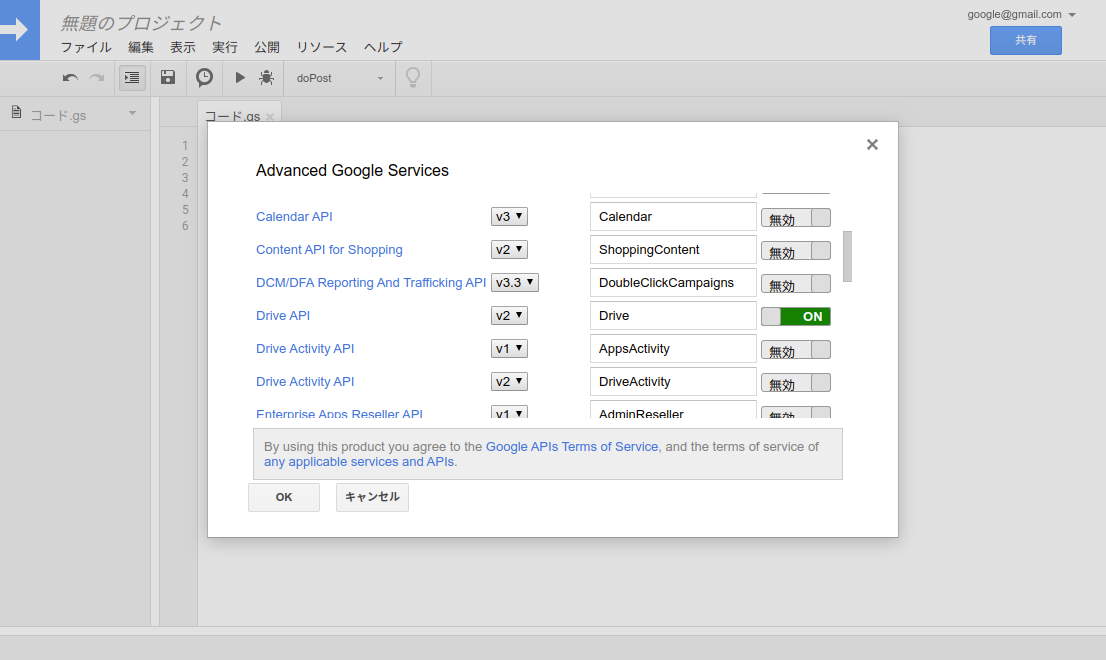Enable the Drive Activity API v1 toggle

click(795, 349)
